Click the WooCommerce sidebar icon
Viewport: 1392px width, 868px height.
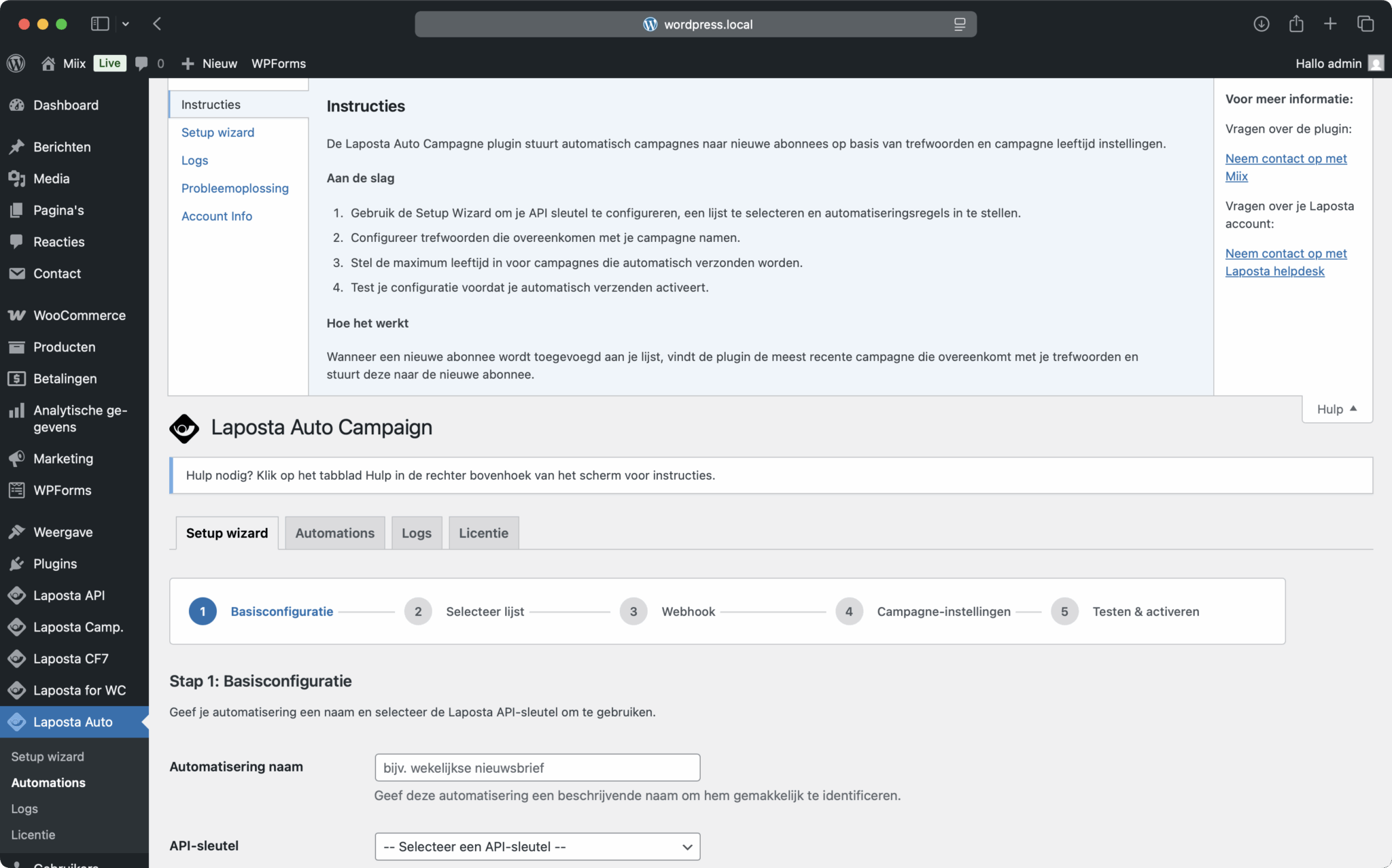click(17, 315)
